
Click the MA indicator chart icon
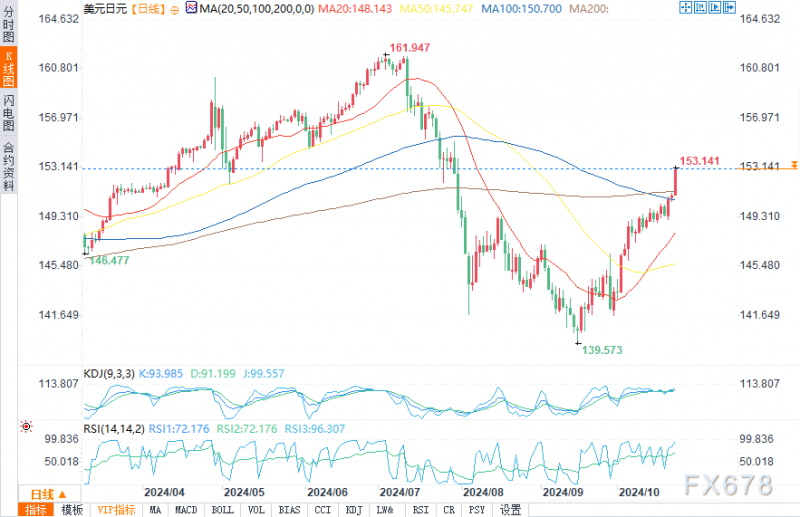(x=191, y=8)
